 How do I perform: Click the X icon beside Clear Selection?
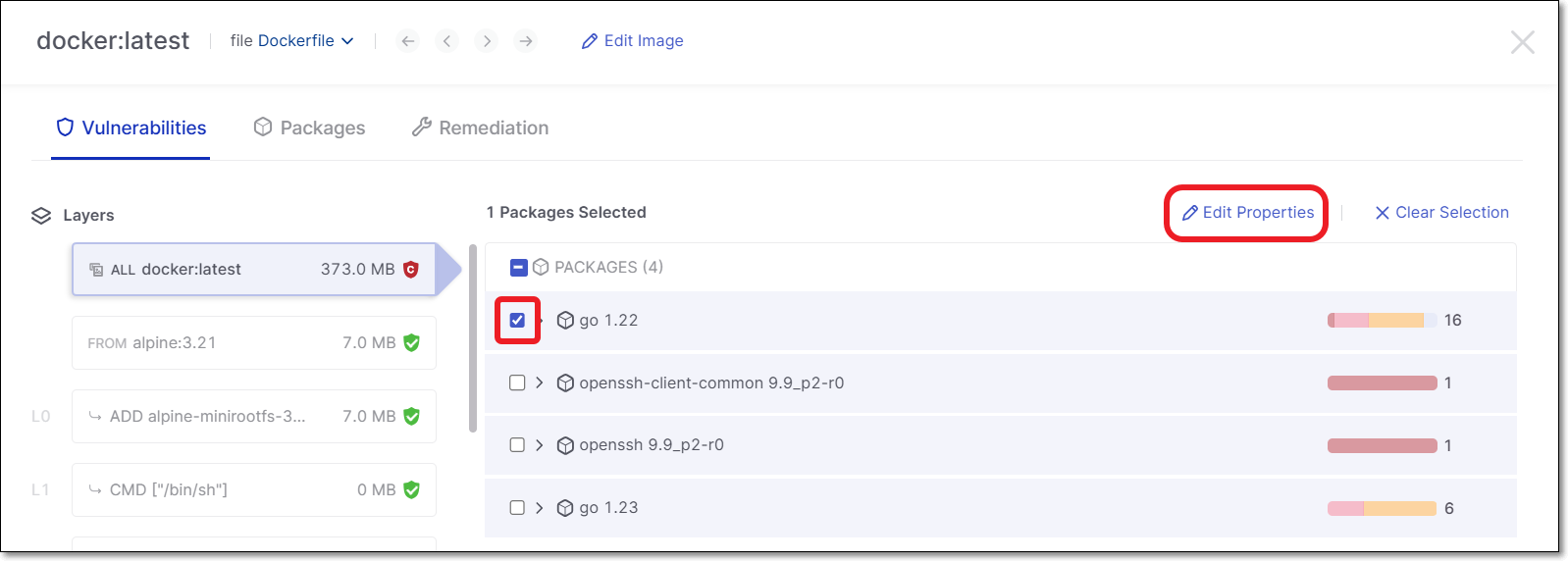click(x=1382, y=213)
